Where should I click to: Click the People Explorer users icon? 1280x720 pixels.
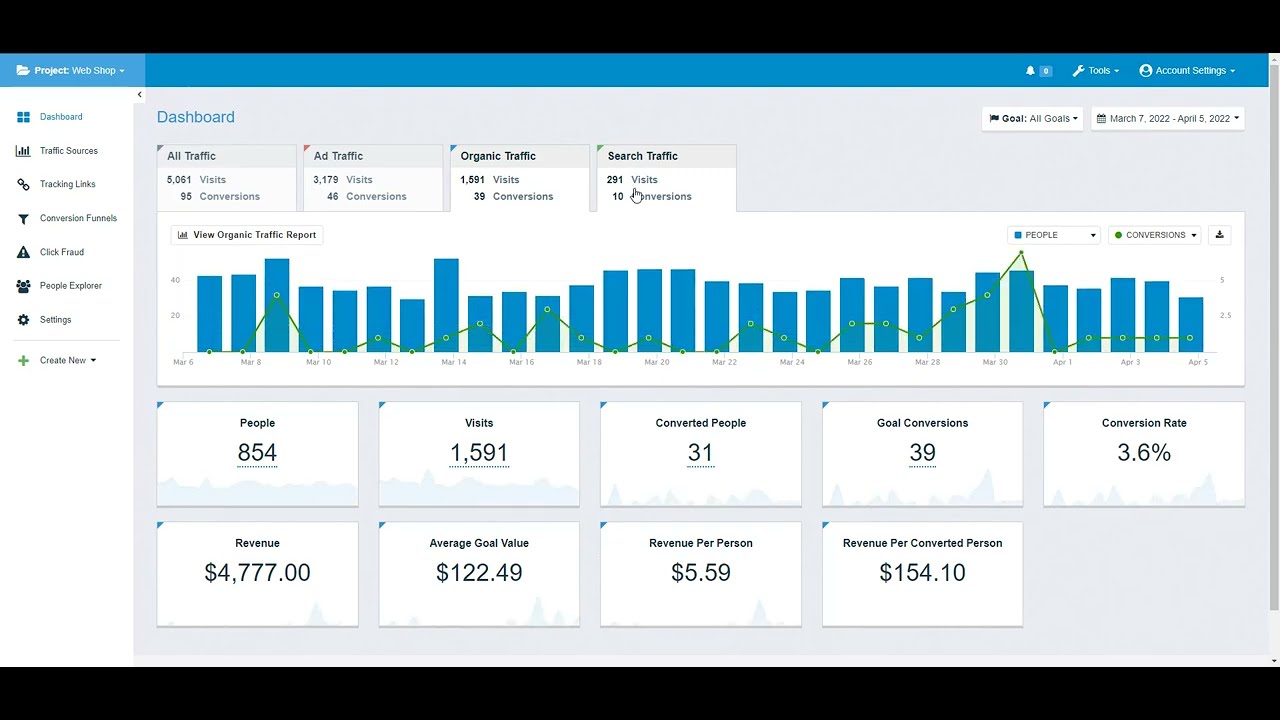click(23, 286)
